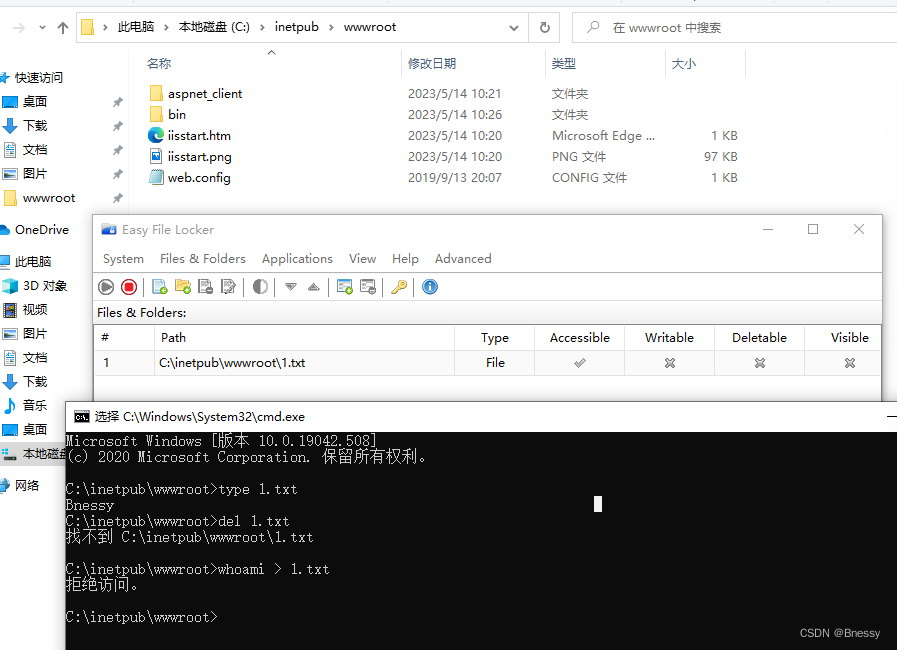
Task: Start protection with the play icon
Action: (x=106, y=287)
